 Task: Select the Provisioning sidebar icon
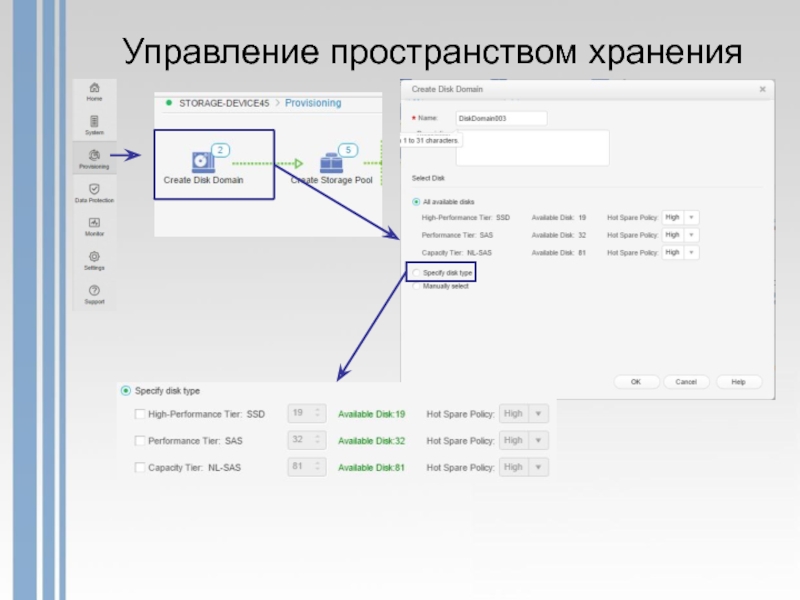pyautogui.click(x=94, y=159)
